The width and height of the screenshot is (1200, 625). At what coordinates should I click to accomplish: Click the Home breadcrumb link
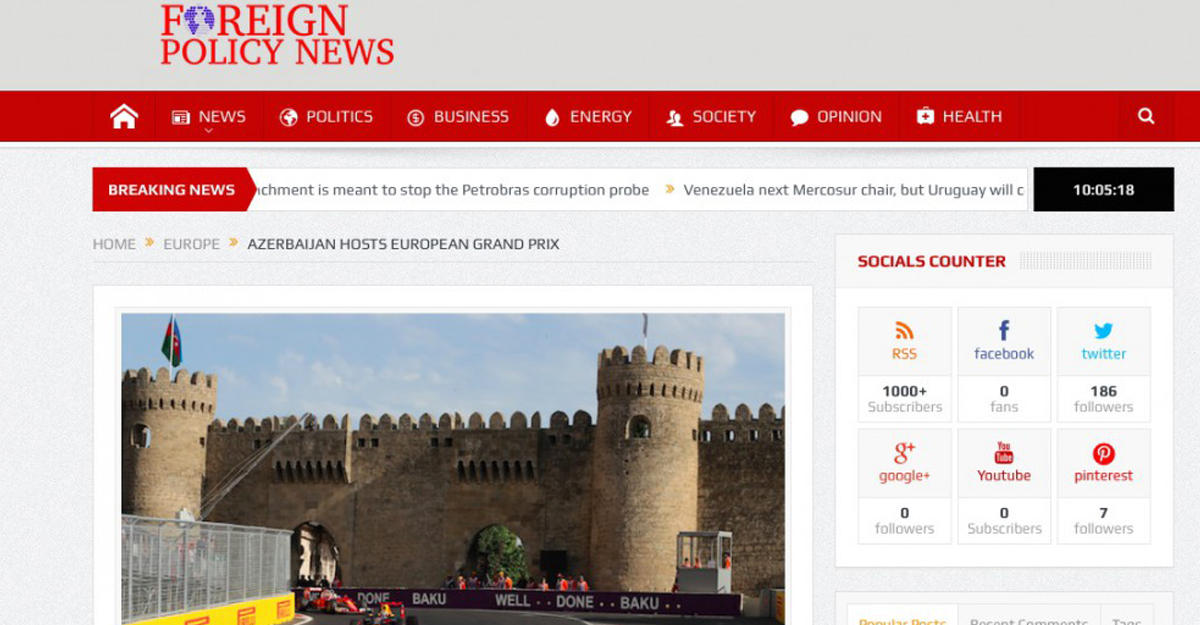[114, 244]
